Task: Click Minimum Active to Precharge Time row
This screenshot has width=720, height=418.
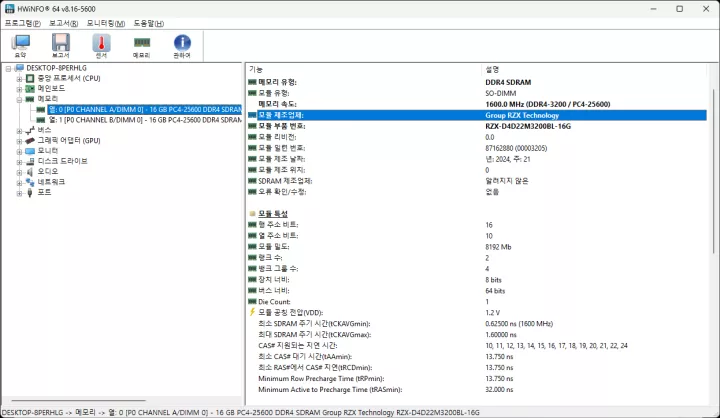Action: pyautogui.click(x=477, y=390)
